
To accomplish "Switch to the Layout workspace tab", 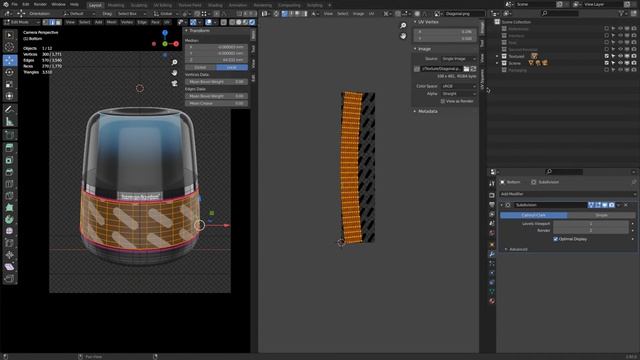I will pos(95,5).
